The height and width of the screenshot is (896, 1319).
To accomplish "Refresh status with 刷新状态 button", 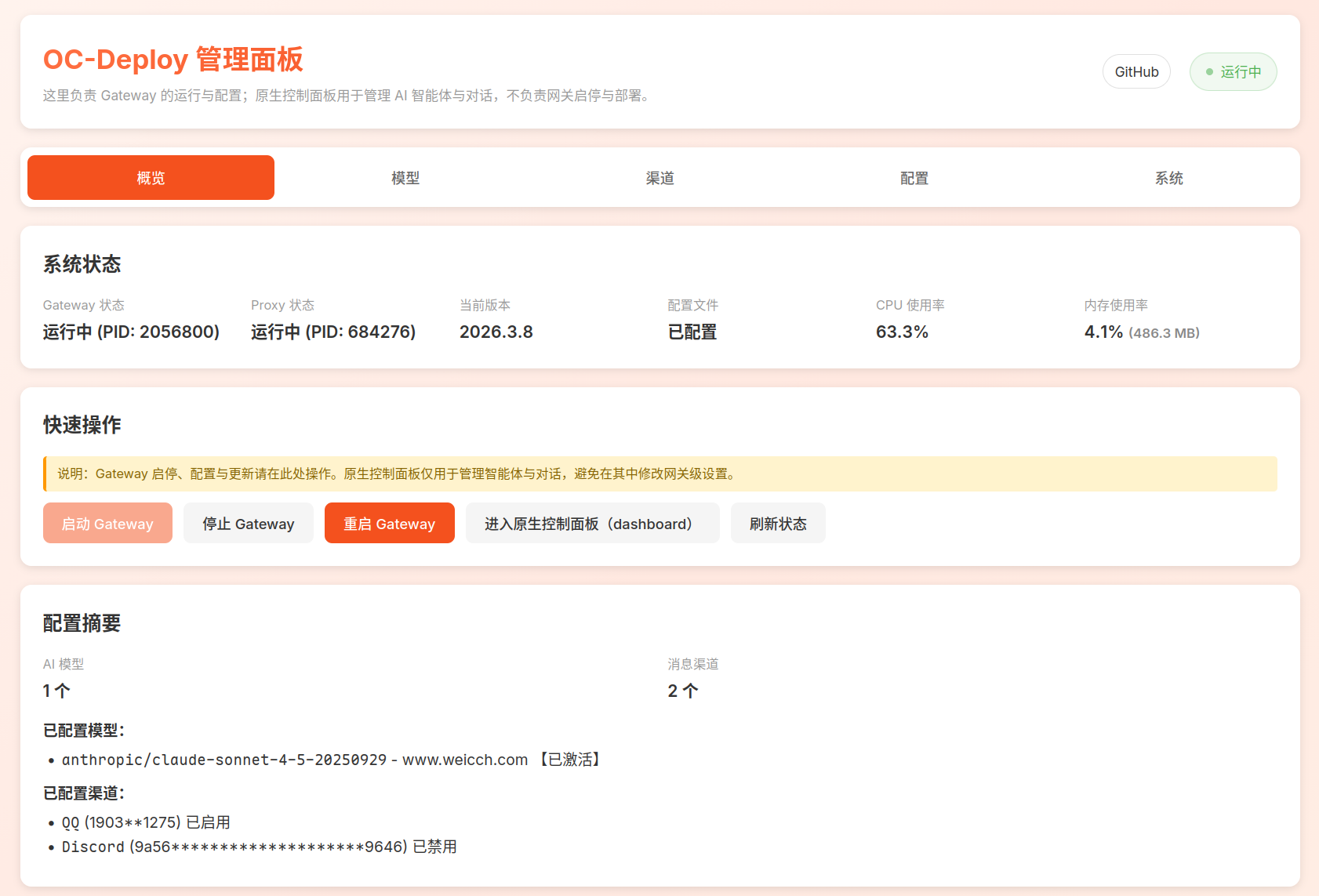I will 777,524.
